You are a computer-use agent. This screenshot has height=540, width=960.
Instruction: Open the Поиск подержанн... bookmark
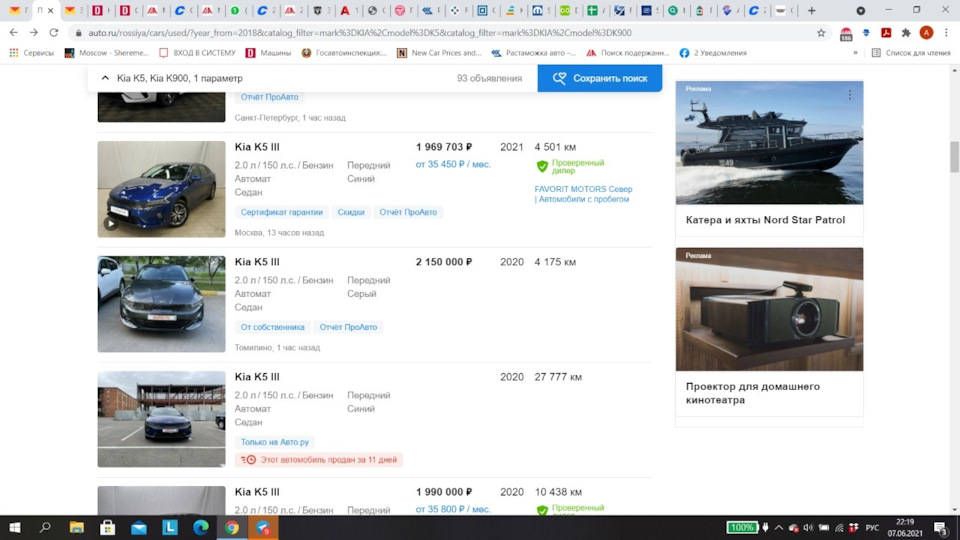click(x=626, y=53)
